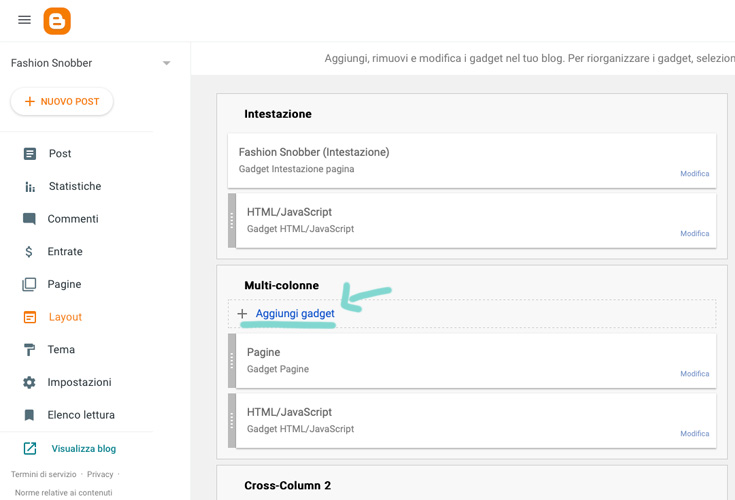The image size is (735, 500).
Task: Open Visualizza blog link
Action: coord(83,448)
